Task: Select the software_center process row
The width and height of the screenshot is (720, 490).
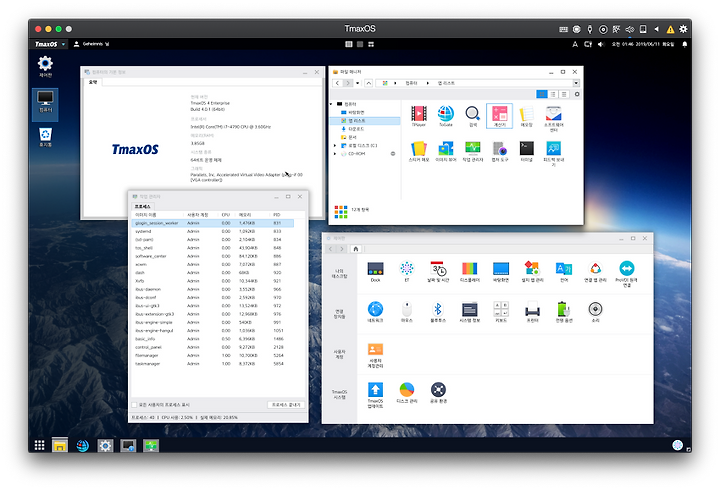Action: tap(213, 256)
